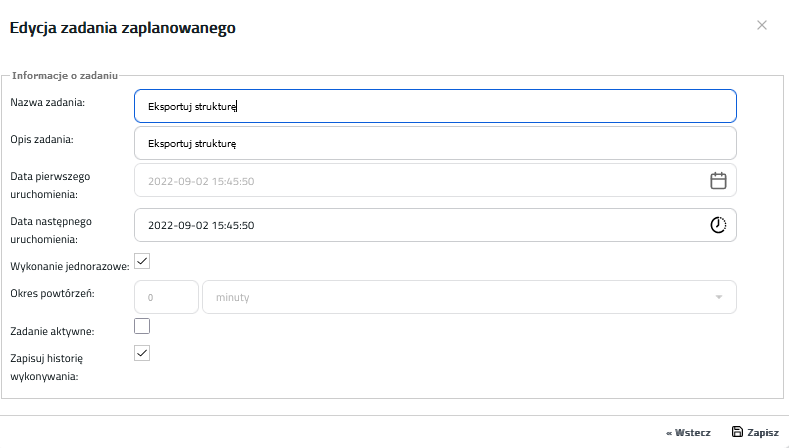This screenshot has width=789, height=448.
Task: Click the Informacje o zadaniu section legend
Action: click(65, 76)
